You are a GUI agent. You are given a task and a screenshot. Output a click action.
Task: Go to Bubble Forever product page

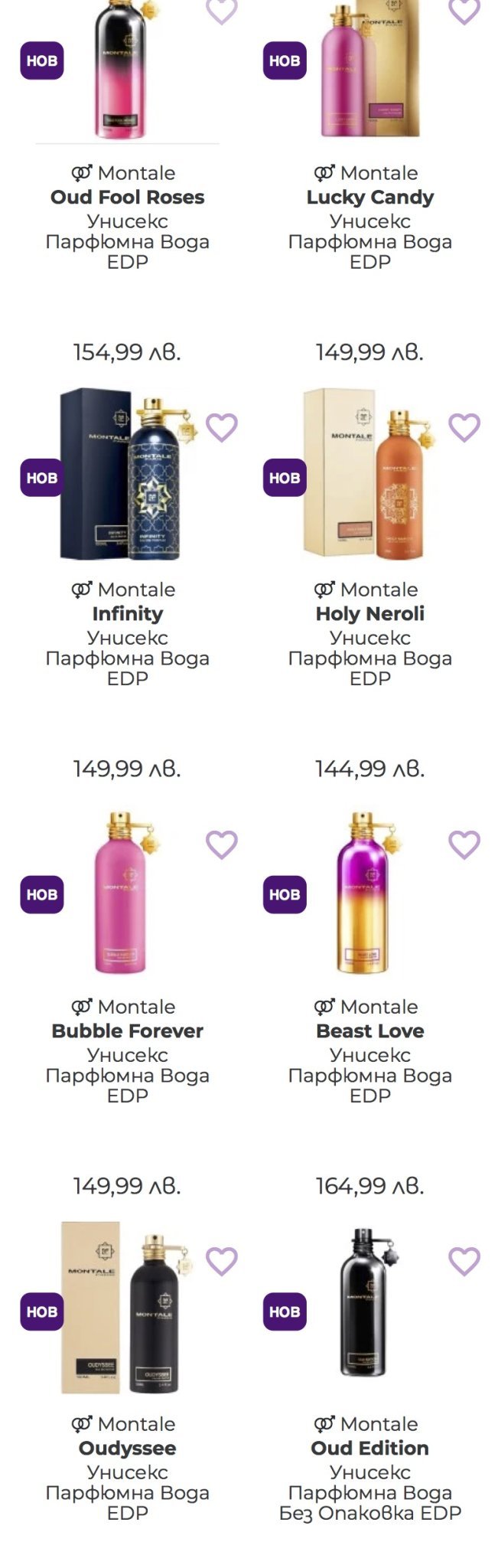tap(128, 1031)
